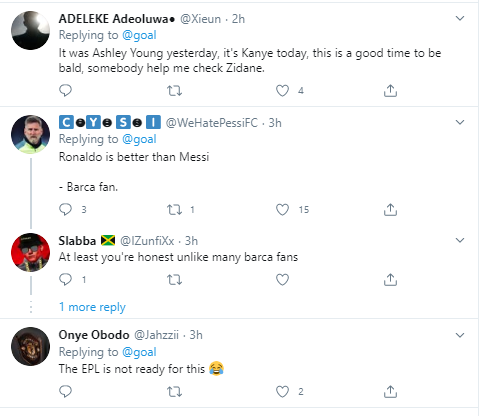The image size is (482, 416).
Task: Reply to ADELEKE Adeoluwa's tweet
Action: (x=65, y=90)
